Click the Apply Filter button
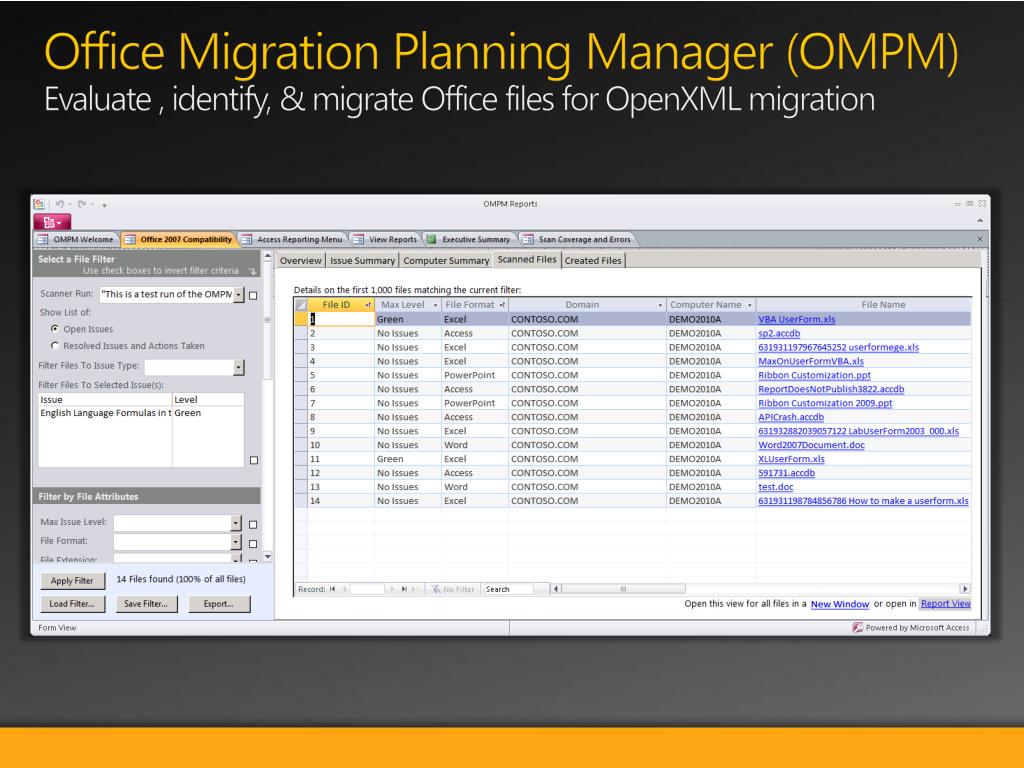 click(72, 581)
